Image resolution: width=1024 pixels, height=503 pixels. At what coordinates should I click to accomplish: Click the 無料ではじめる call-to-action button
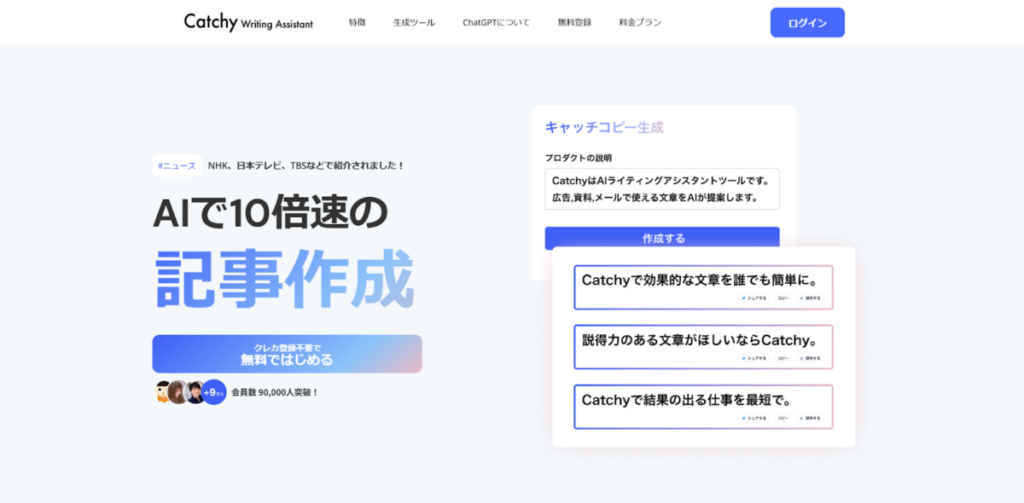287,354
